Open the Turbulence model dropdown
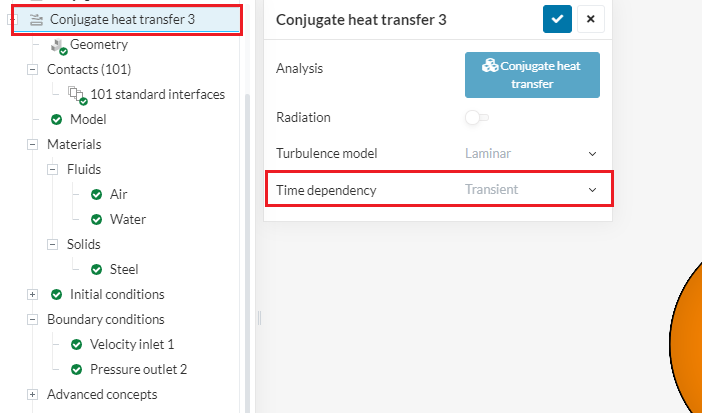 coord(530,154)
